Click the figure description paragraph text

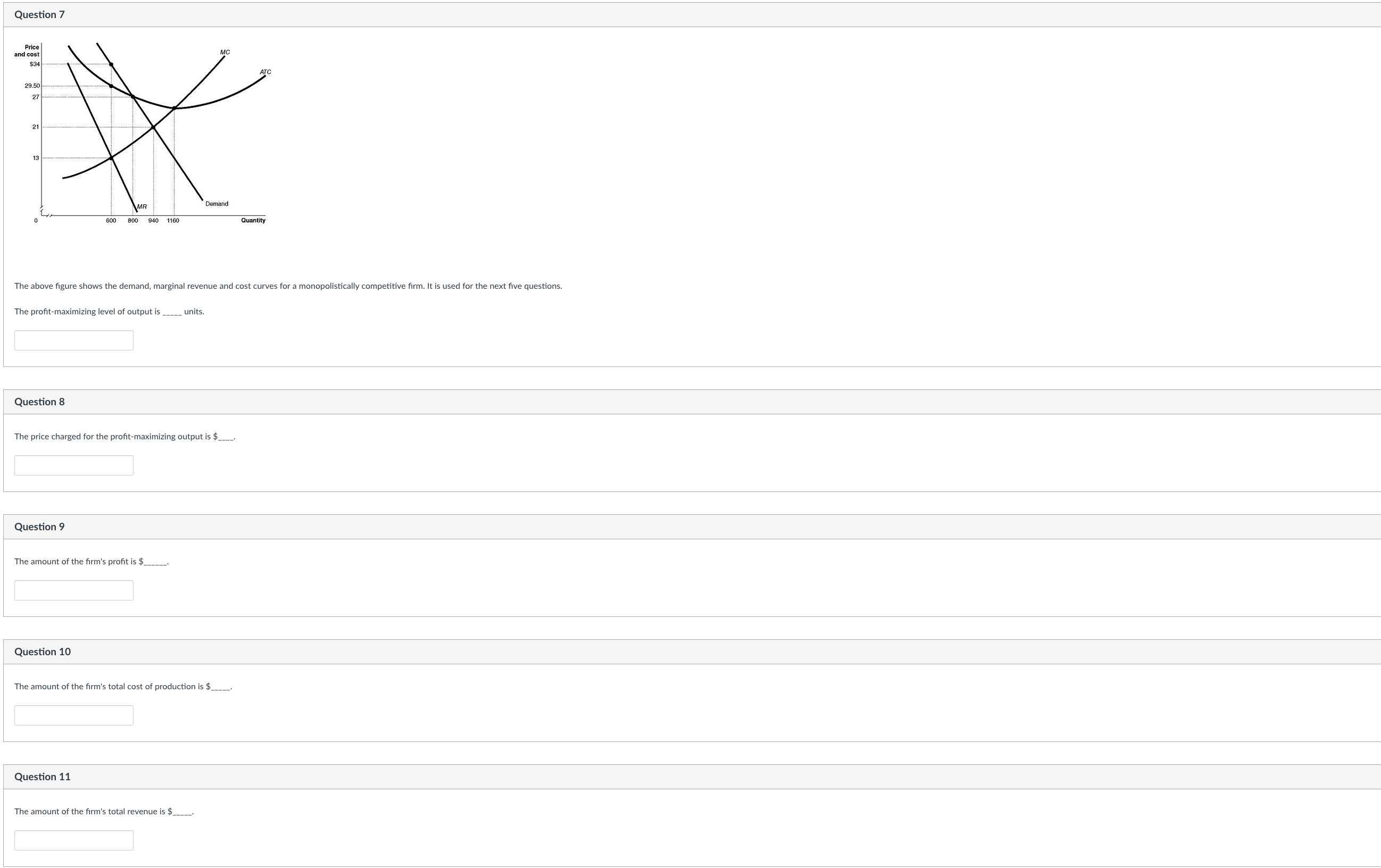pos(288,286)
